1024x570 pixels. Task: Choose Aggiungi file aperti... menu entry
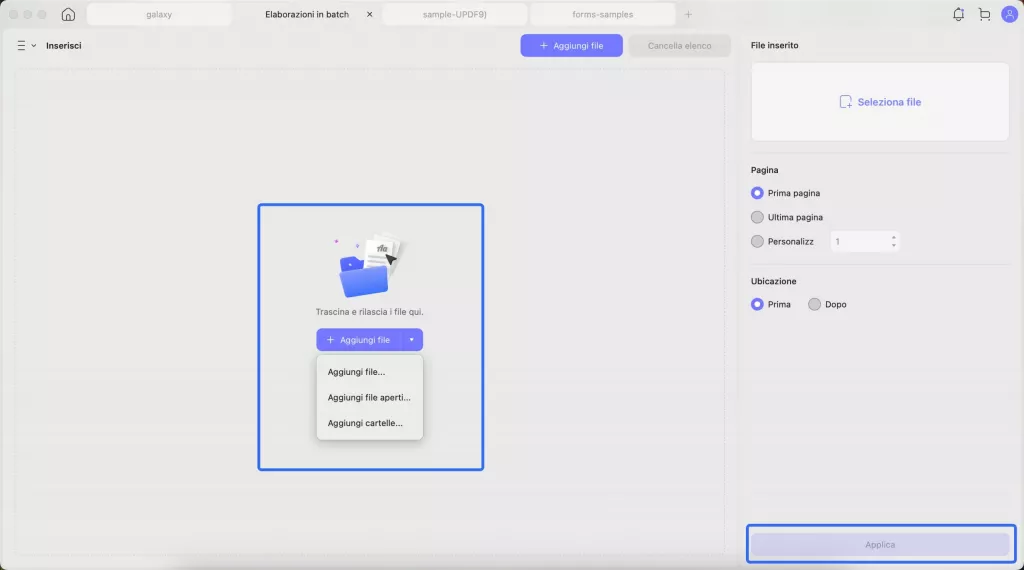[369, 397]
